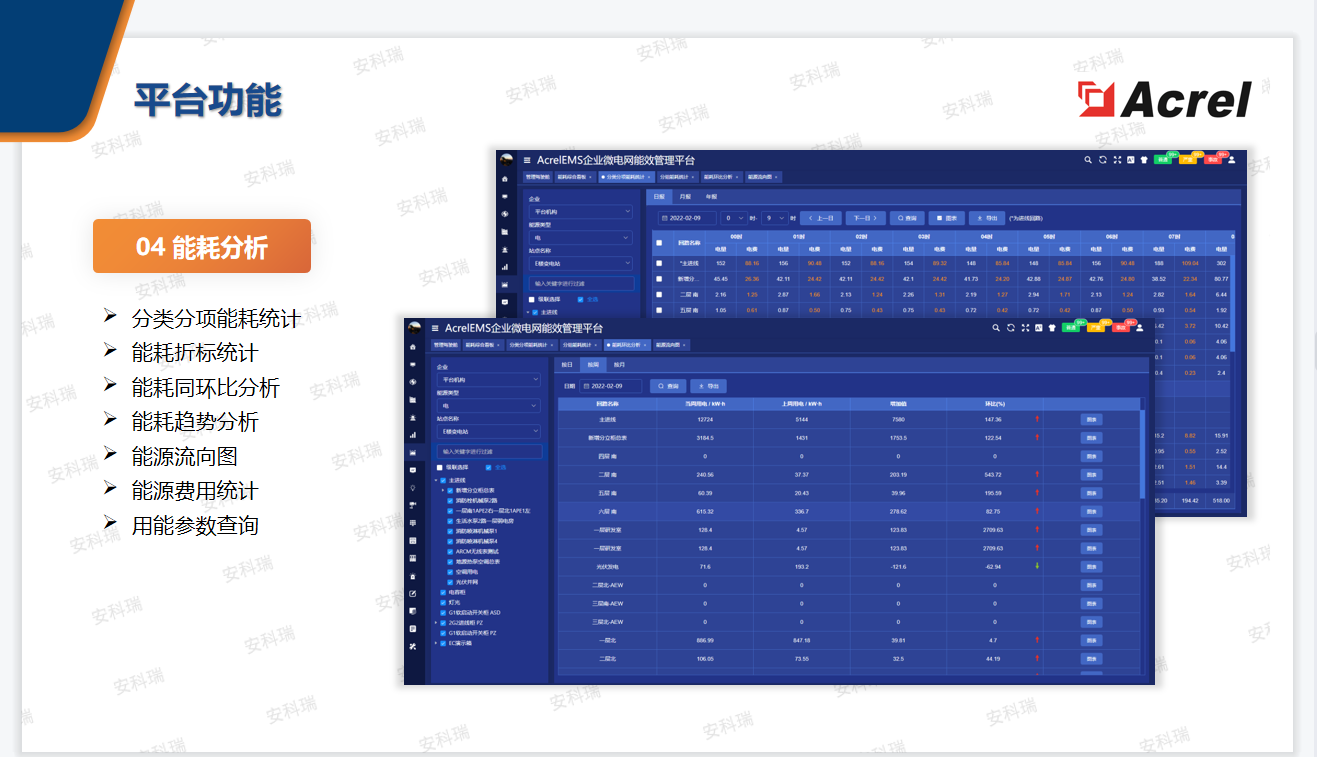Click 图表 button in 光伏发电 row

click(x=1091, y=566)
